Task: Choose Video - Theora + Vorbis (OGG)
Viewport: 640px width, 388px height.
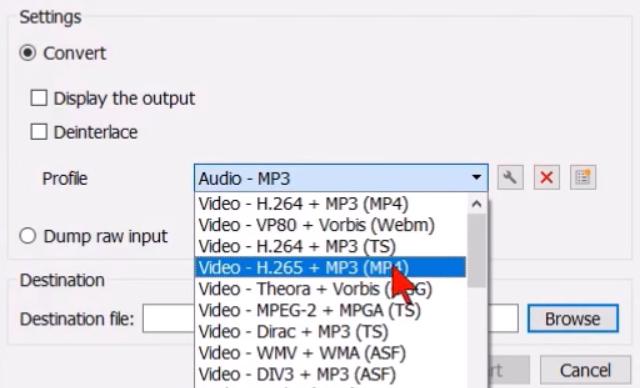Action: click(x=330, y=289)
